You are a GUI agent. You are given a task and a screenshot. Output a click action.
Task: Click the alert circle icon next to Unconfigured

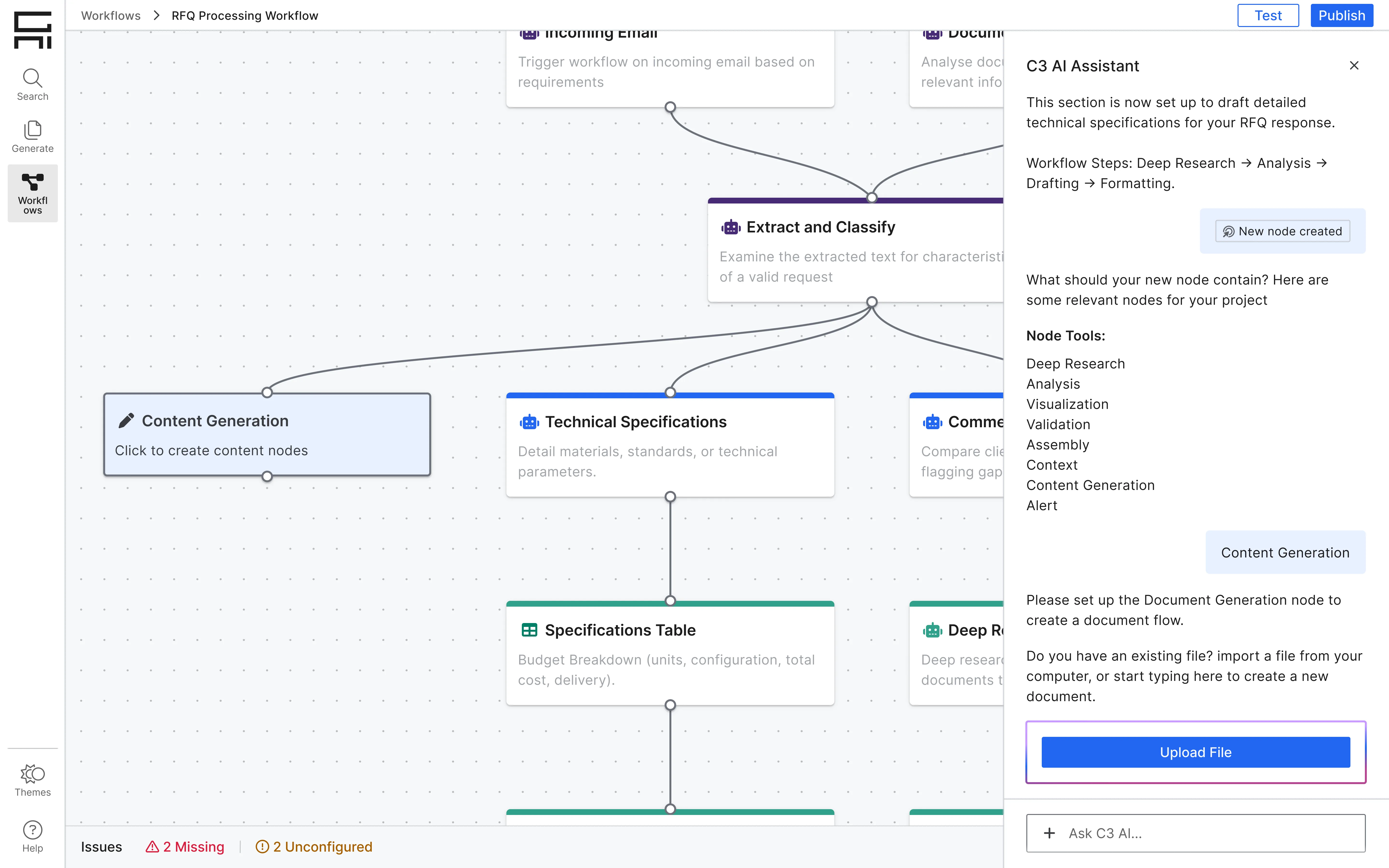[x=262, y=847]
